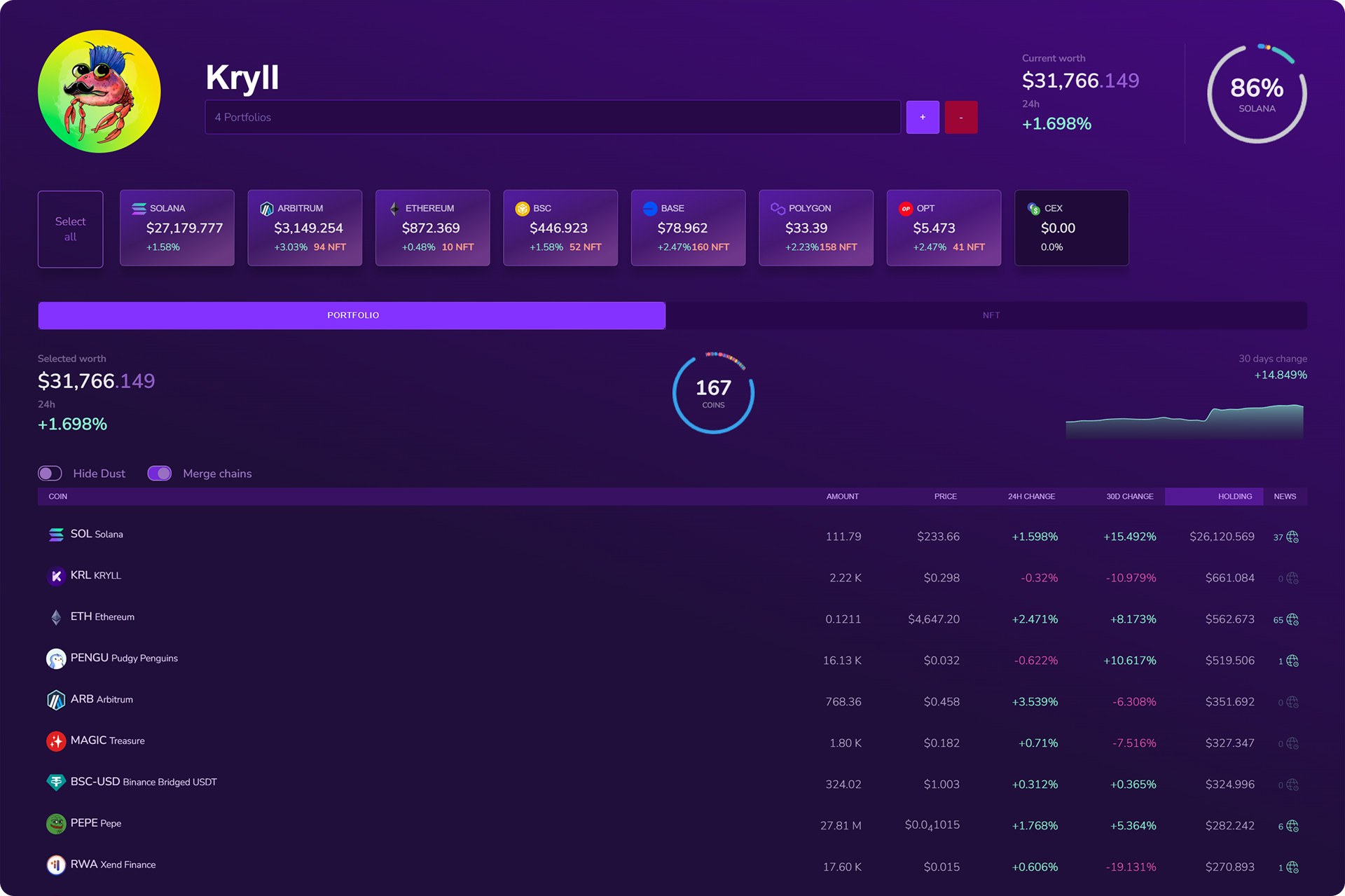Image resolution: width=1345 pixels, height=896 pixels.
Task: Switch to the NFT tab
Action: click(991, 315)
